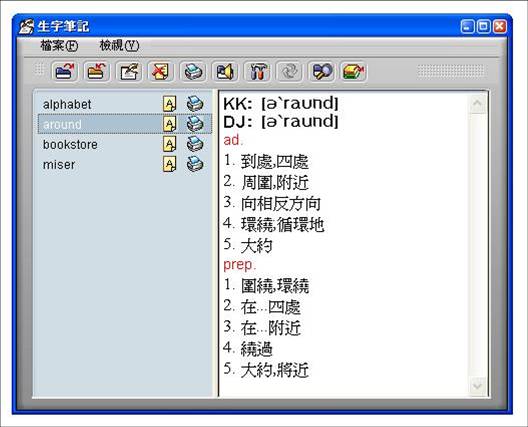The height and width of the screenshot is (427, 528).
Task: Click the book dictionary toolbar icon
Action: (354, 71)
